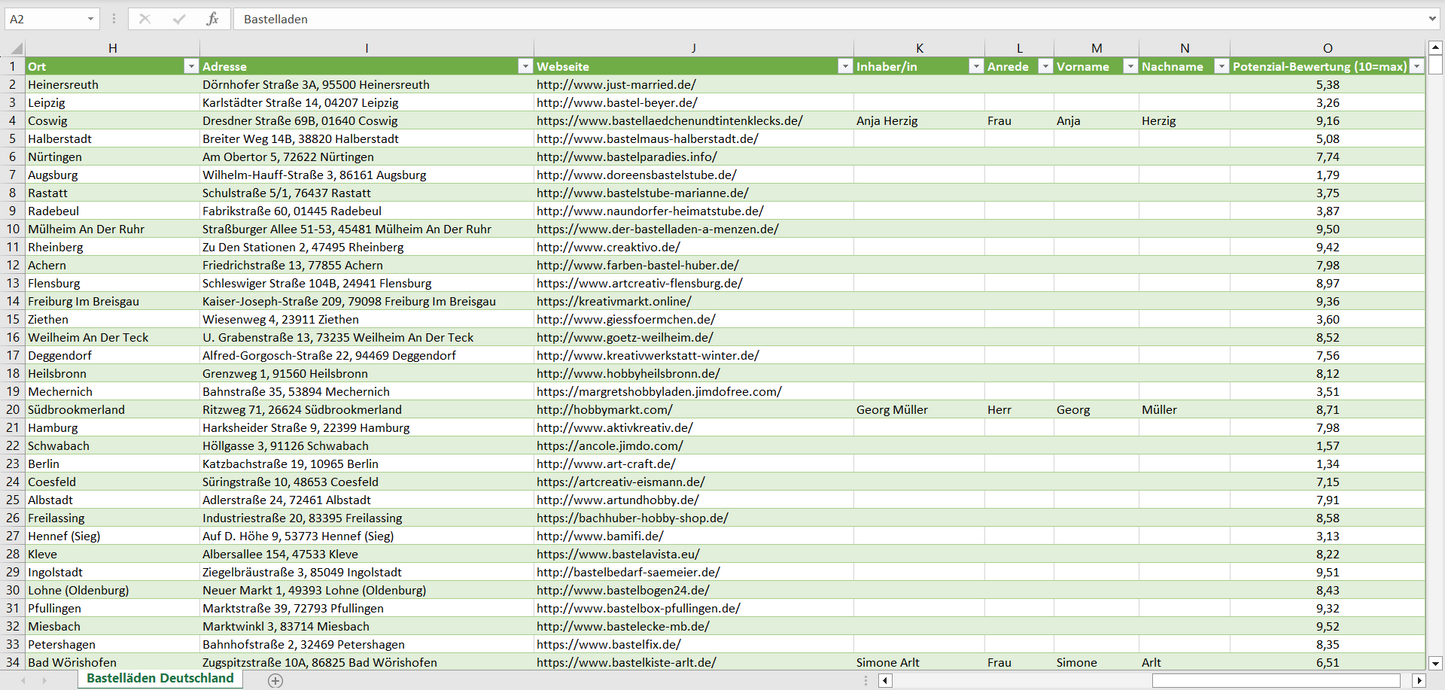The image size is (1445, 690).
Task: Click the Insert Function fx icon
Action: click(212, 19)
